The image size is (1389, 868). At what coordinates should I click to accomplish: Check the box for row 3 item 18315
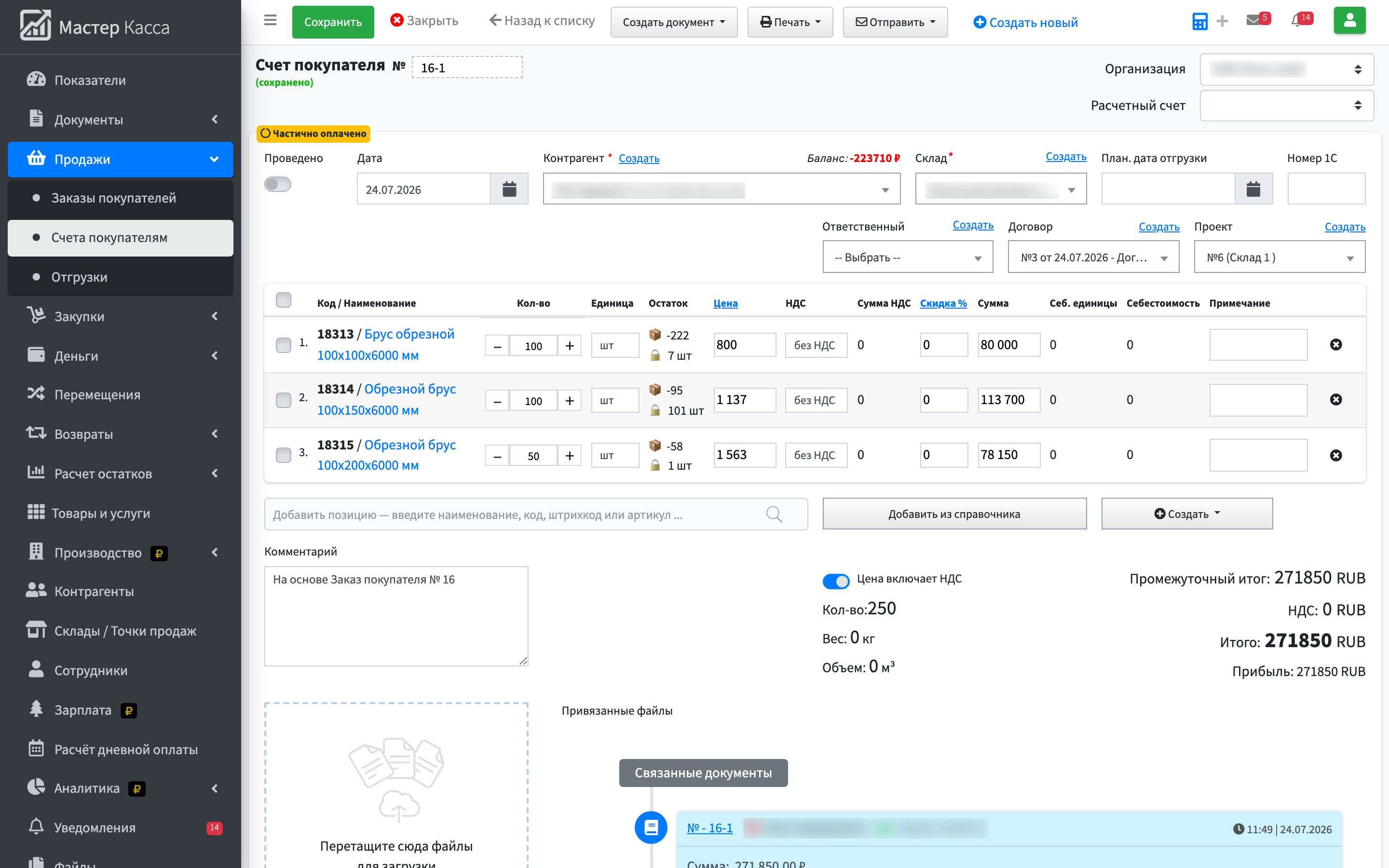click(x=284, y=455)
